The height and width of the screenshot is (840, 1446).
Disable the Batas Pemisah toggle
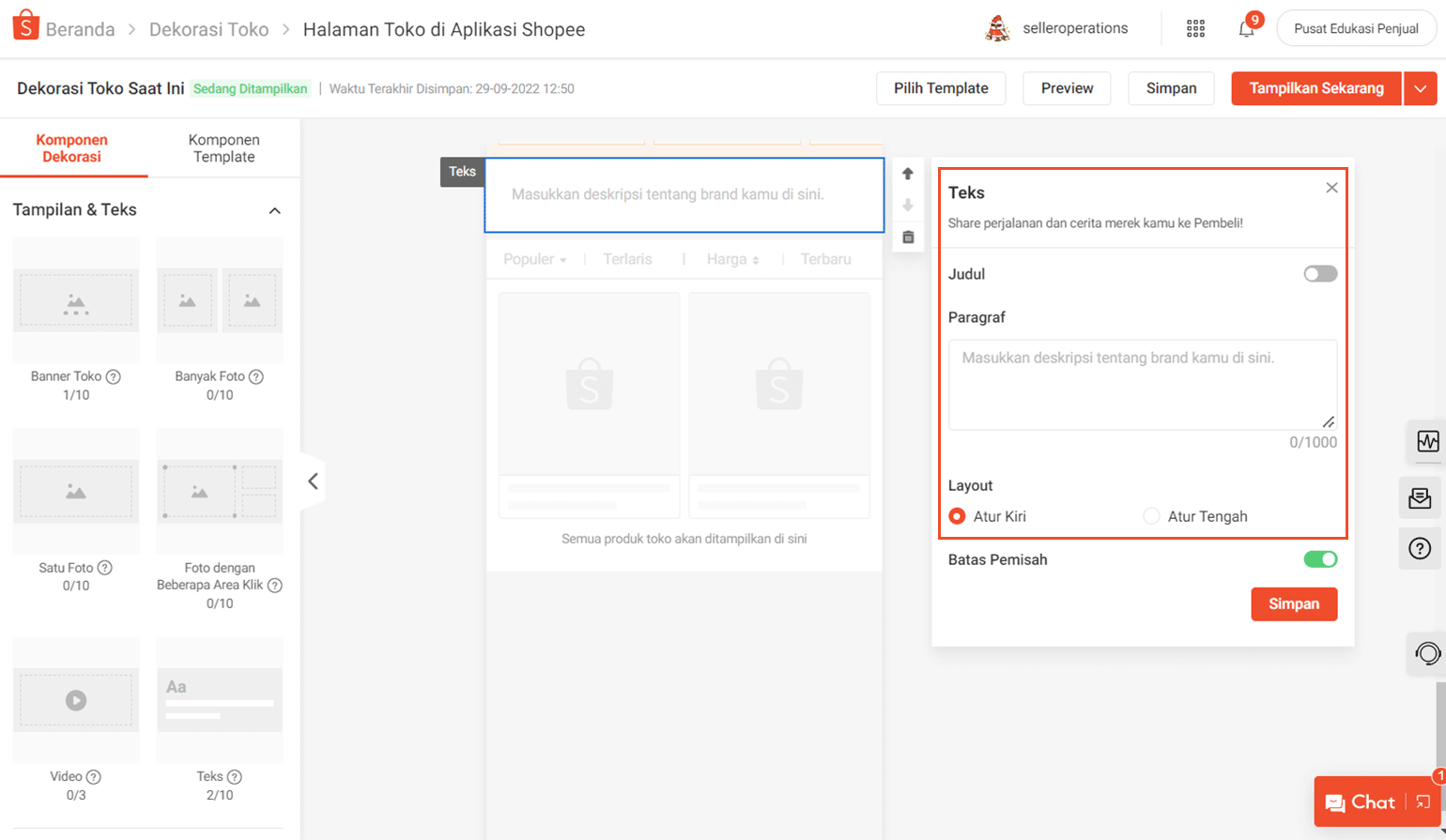(x=1319, y=559)
